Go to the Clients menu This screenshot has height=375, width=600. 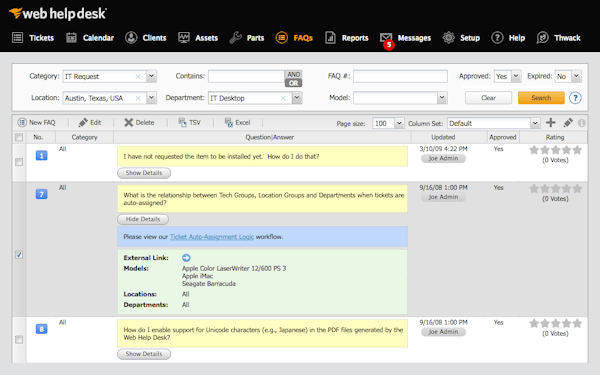pos(154,38)
